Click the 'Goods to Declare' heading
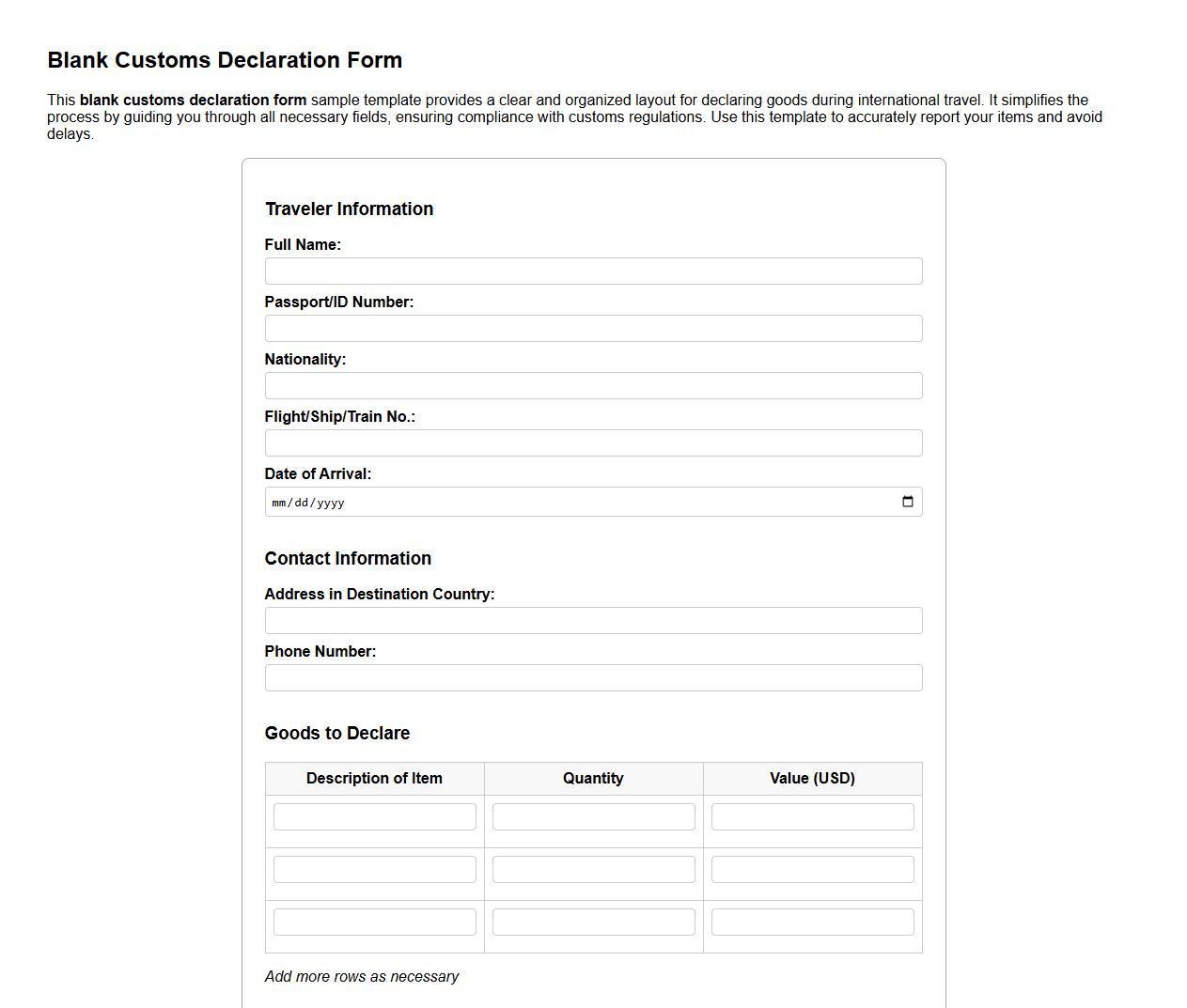 point(336,733)
